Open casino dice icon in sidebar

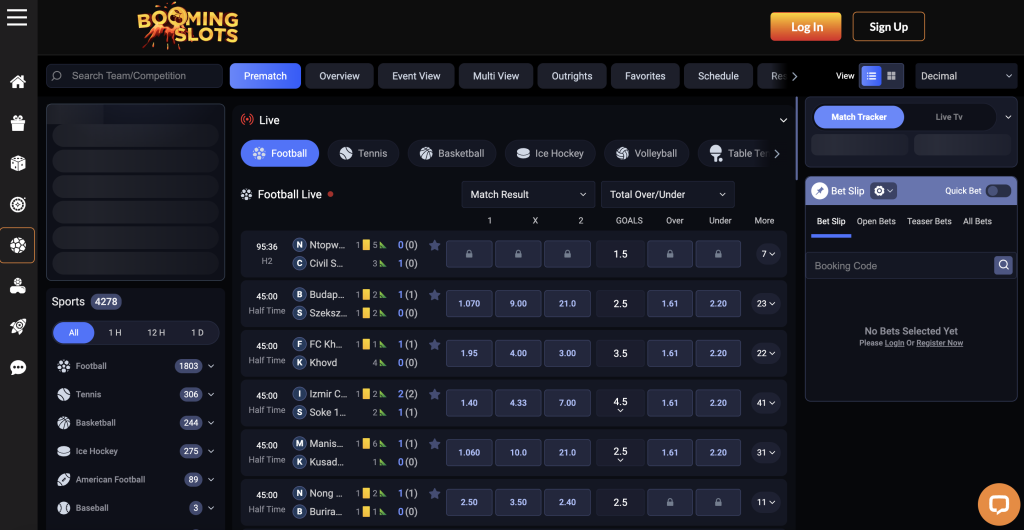click(x=18, y=163)
